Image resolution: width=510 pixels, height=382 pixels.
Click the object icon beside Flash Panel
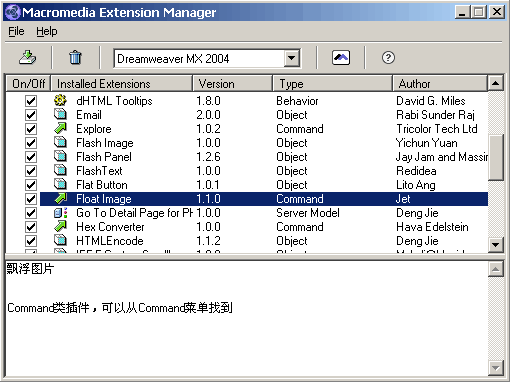(x=60, y=156)
